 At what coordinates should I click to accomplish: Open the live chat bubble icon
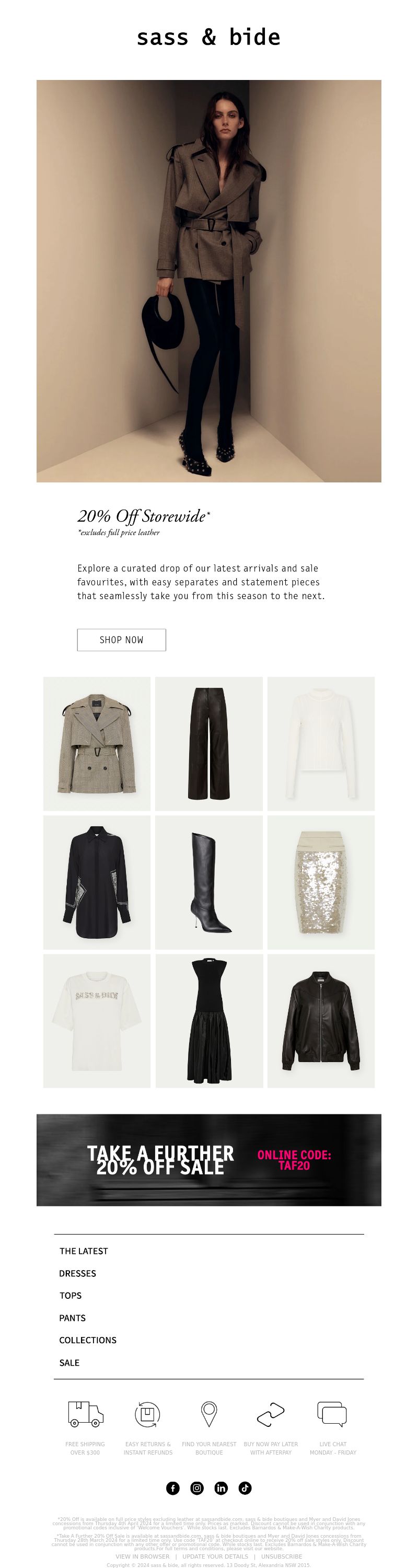332,1413
